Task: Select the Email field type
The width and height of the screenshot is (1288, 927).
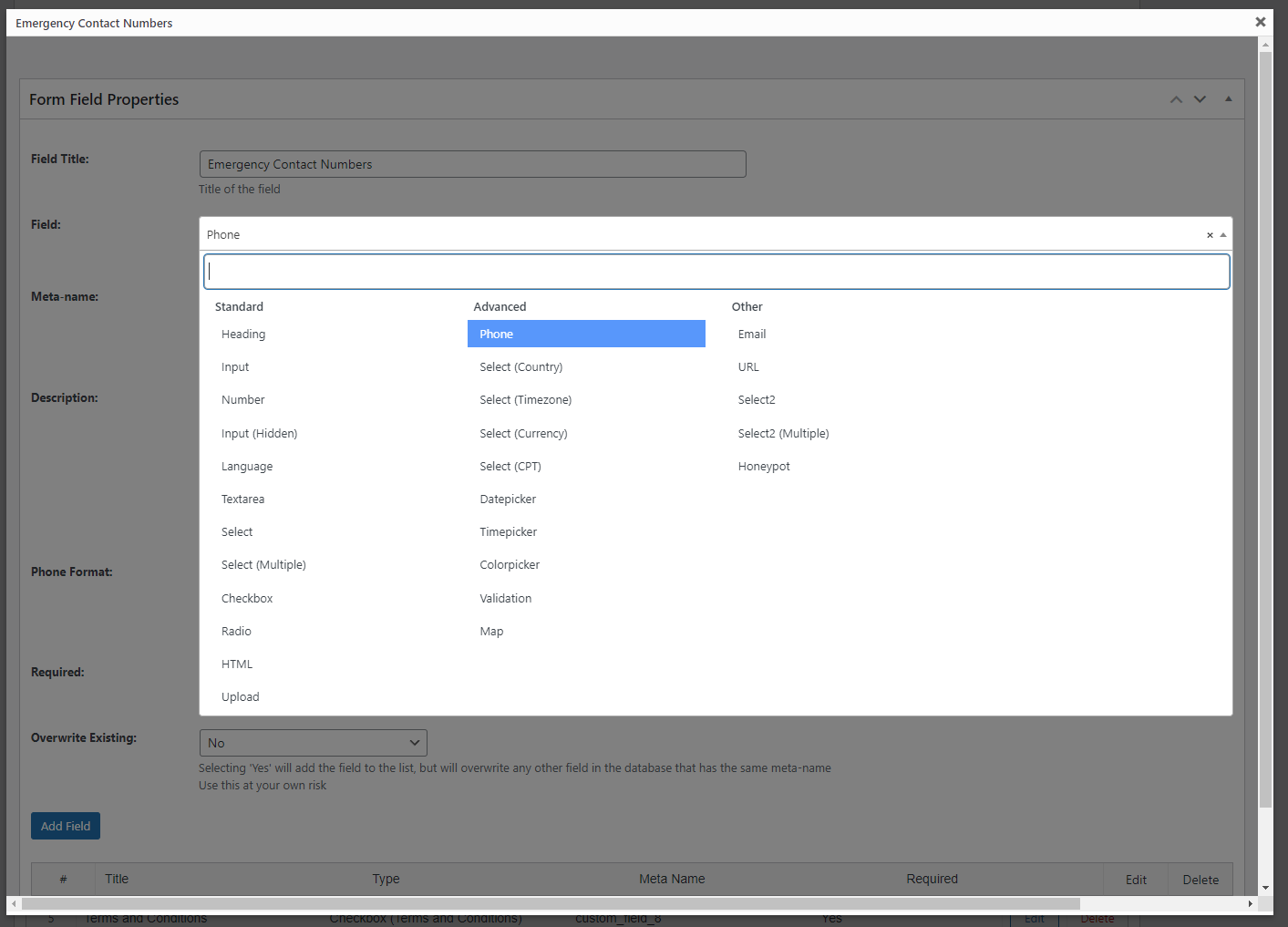Action: coord(752,335)
